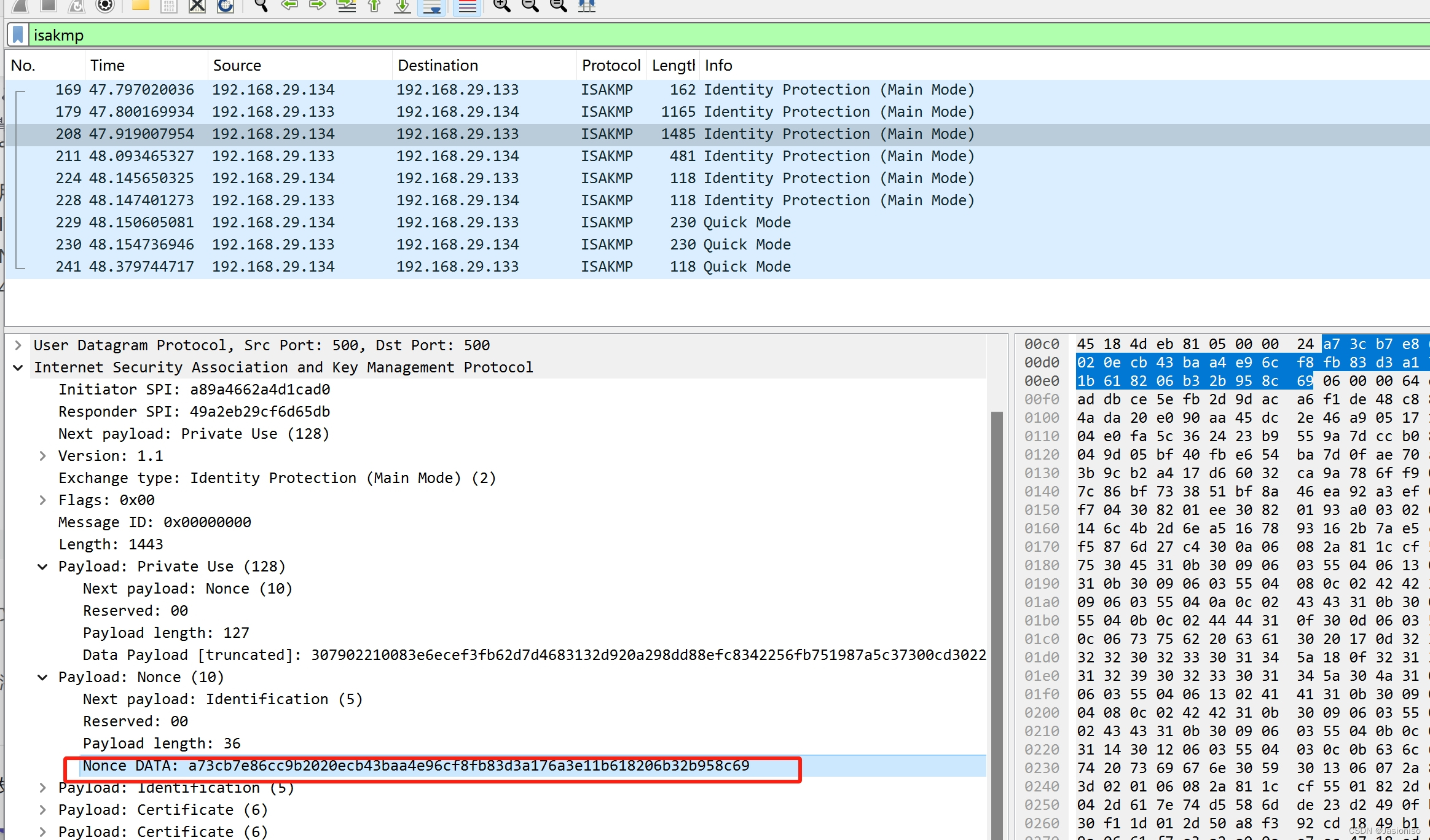The width and height of the screenshot is (1430, 840).
Task: Expand the Flags: 0x00 field
Action: coord(42,500)
